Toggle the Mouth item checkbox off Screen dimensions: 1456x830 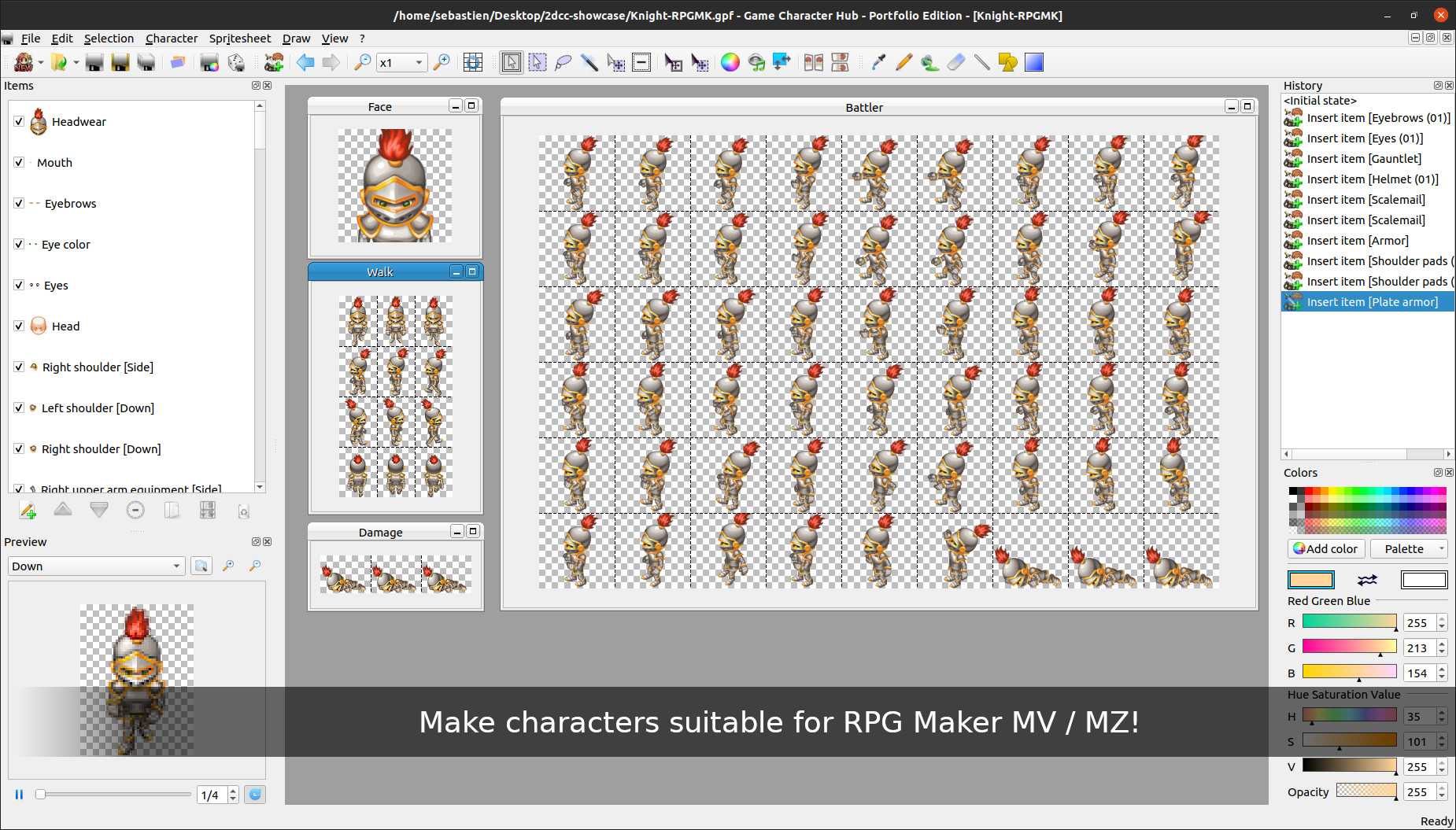18,162
